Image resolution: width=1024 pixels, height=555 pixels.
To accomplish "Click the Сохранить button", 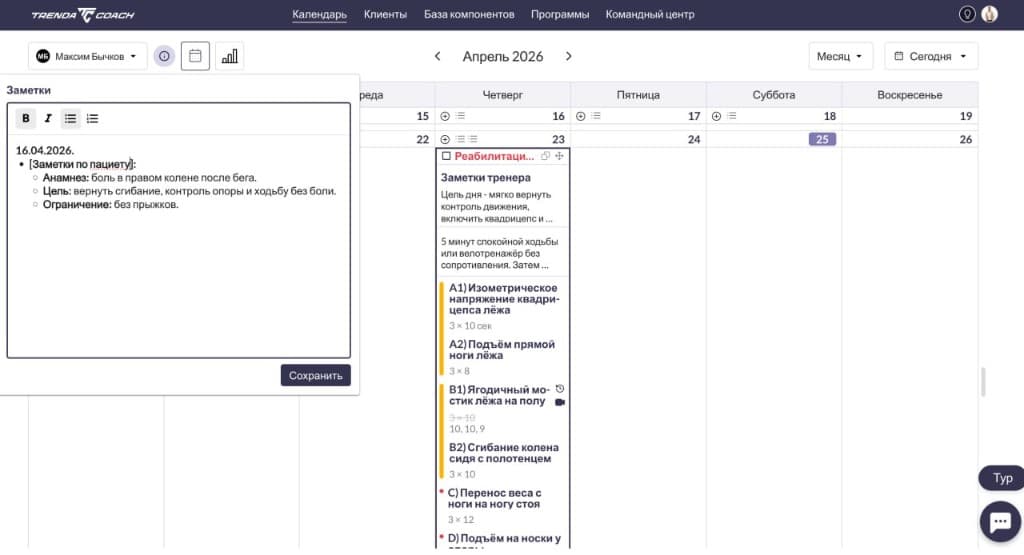I will click(x=315, y=376).
